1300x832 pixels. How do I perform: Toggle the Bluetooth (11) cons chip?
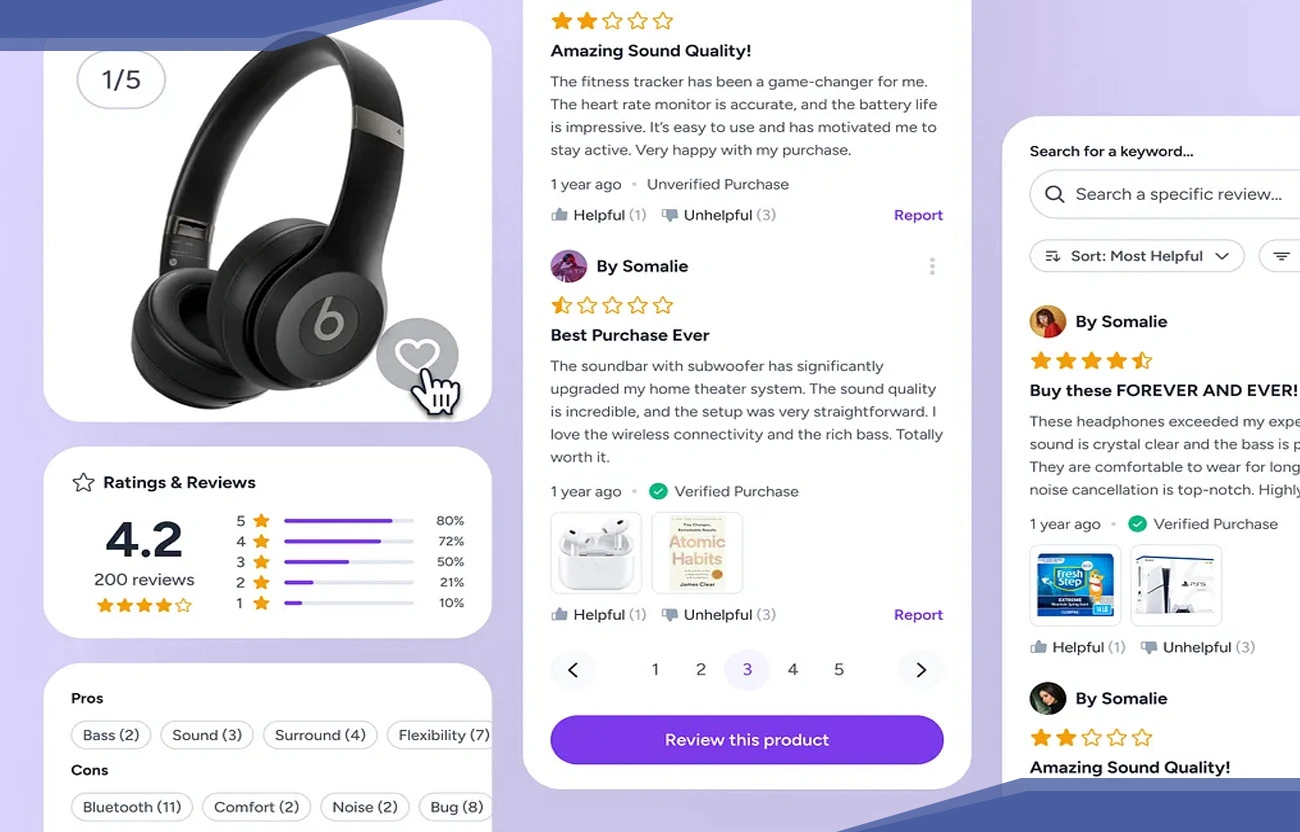132,807
